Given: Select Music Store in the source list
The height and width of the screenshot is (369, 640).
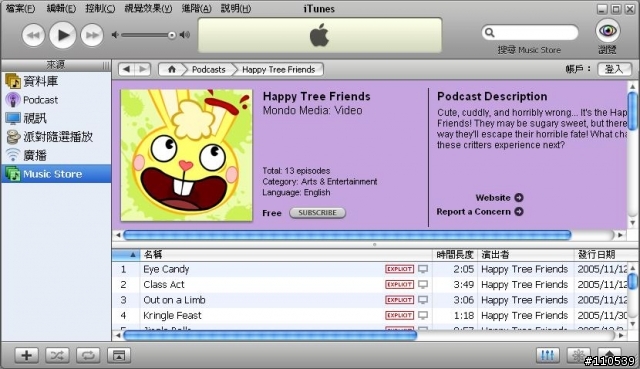Looking at the screenshot, I should point(56,174).
